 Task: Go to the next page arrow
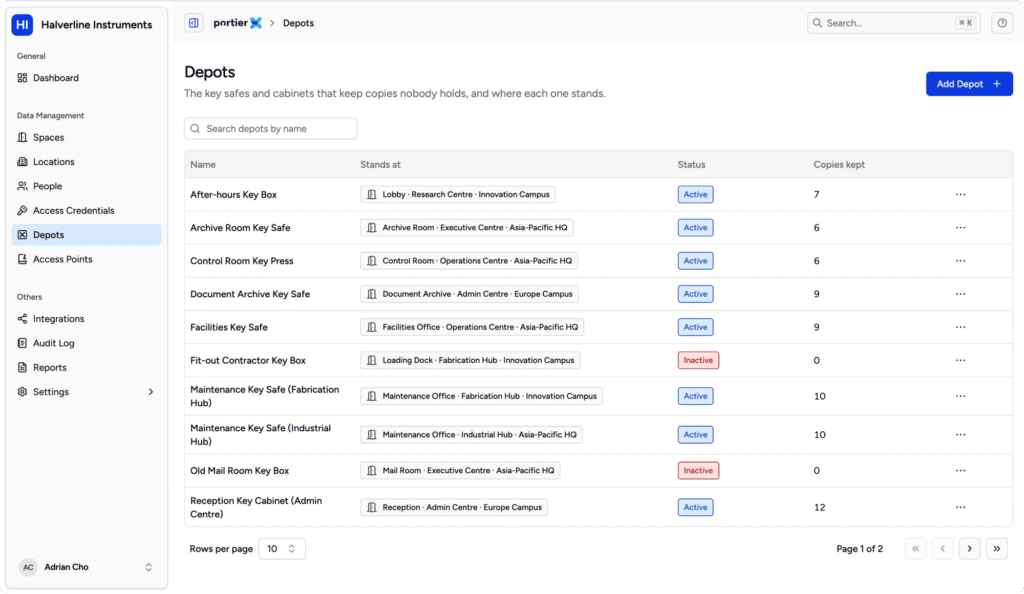pos(969,548)
